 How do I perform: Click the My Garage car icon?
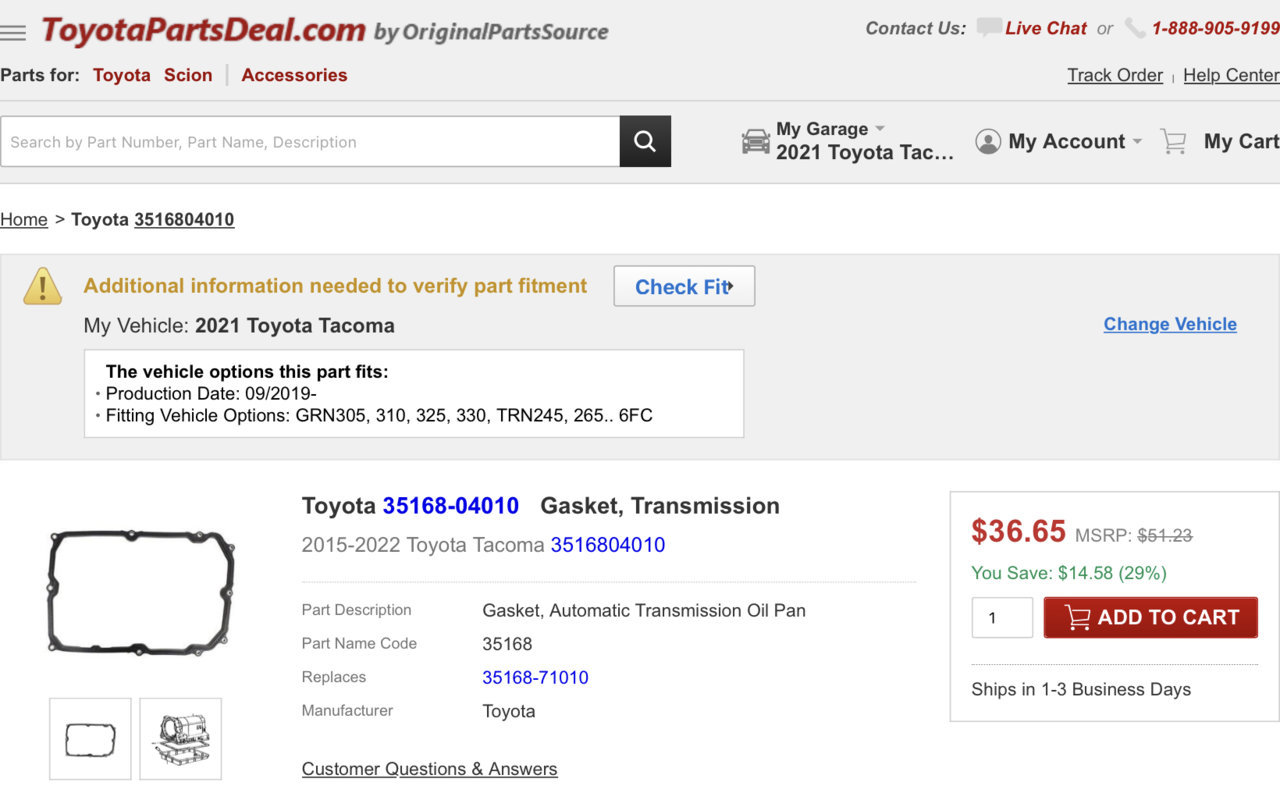[756, 141]
